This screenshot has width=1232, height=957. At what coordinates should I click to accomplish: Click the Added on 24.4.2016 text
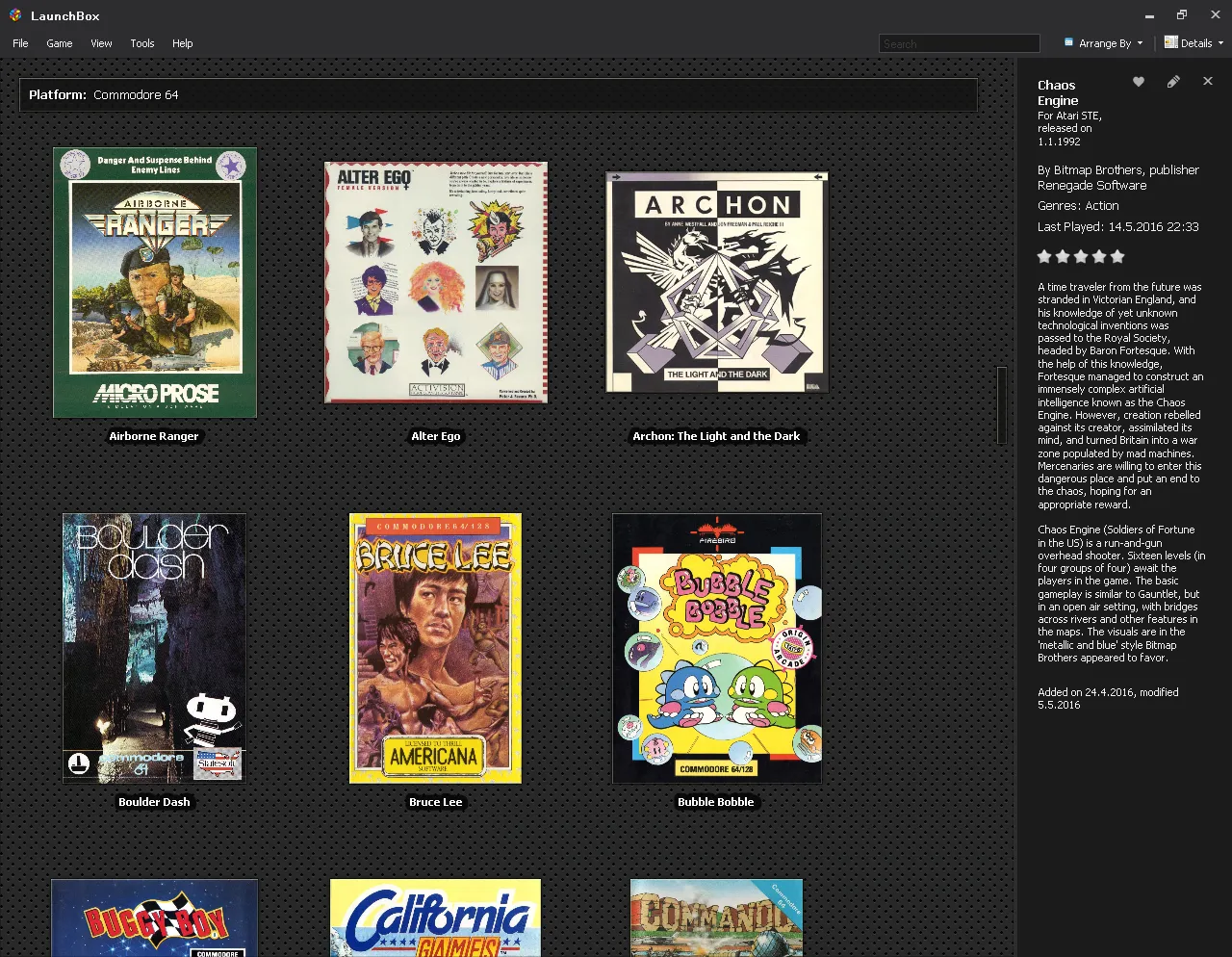point(1087,692)
